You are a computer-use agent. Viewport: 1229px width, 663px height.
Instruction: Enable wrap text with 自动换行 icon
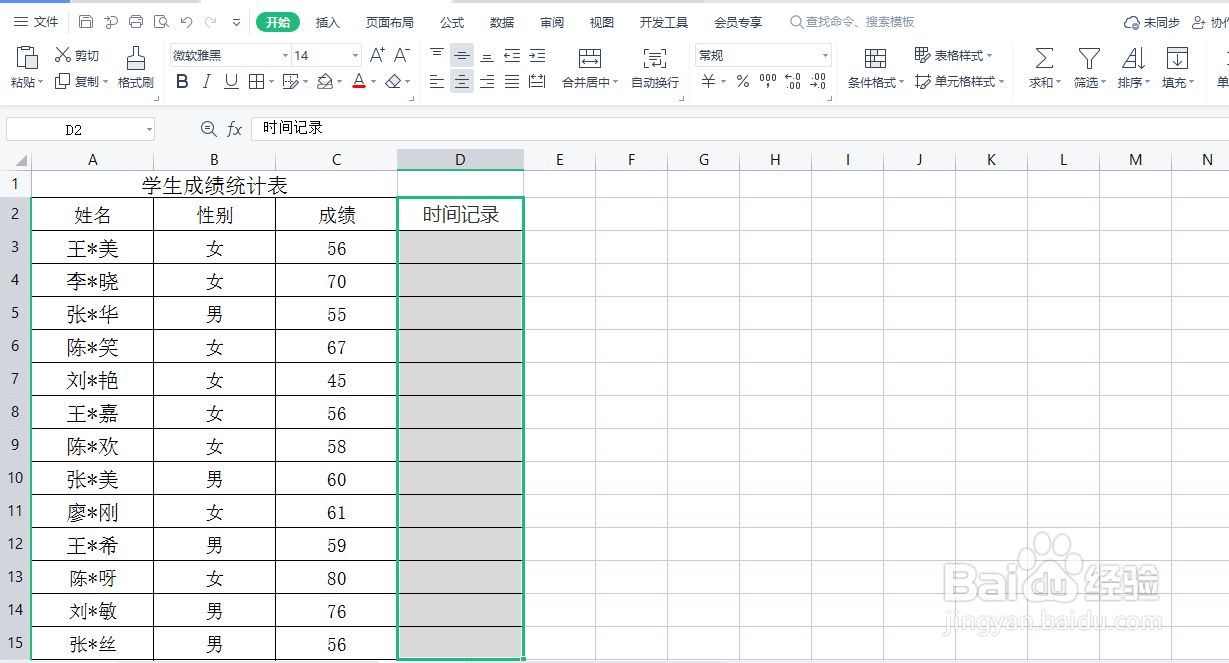pyautogui.click(x=655, y=68)
